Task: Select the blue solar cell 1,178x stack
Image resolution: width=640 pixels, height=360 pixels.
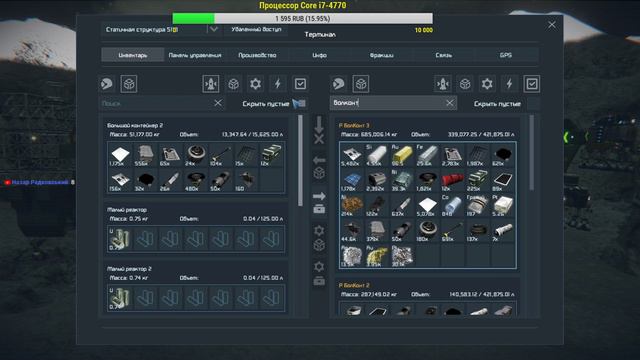Action: [x=351, y=180]
